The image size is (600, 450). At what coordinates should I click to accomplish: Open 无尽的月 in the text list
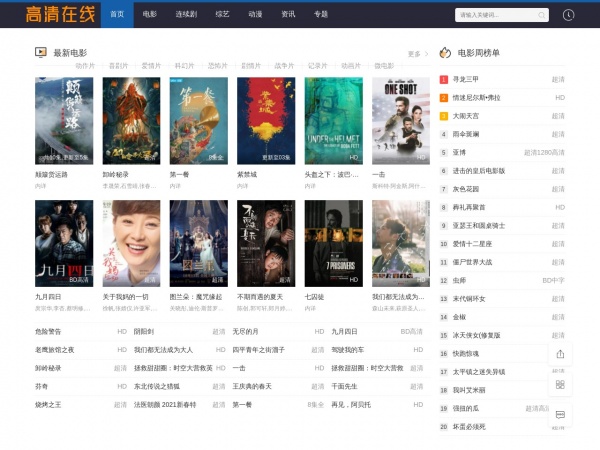(245, 331)
